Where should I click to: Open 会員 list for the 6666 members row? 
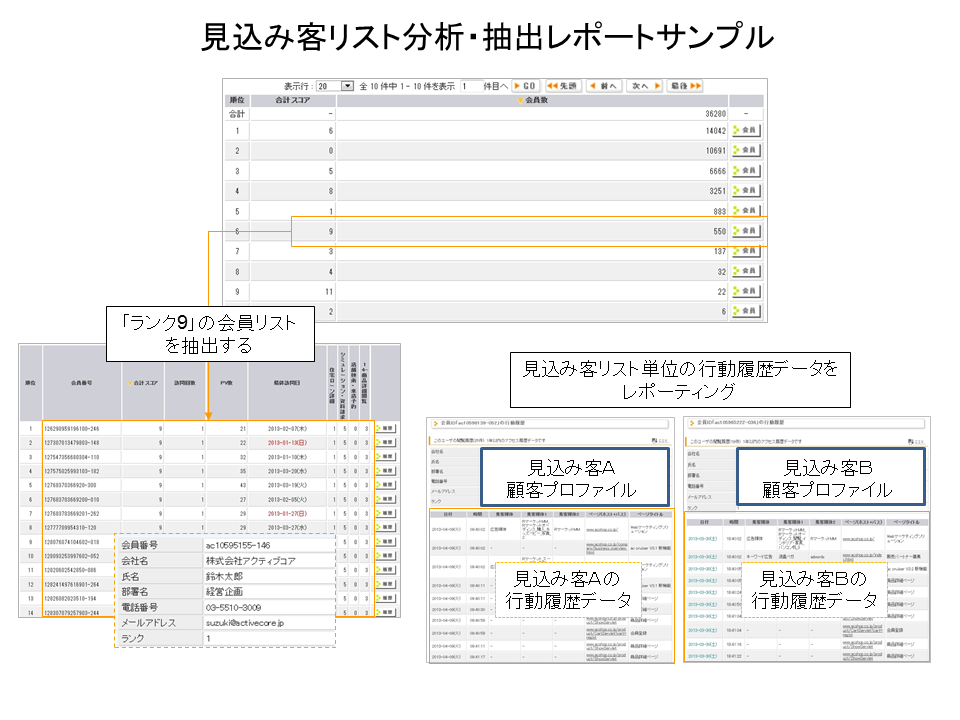point(746,171)
